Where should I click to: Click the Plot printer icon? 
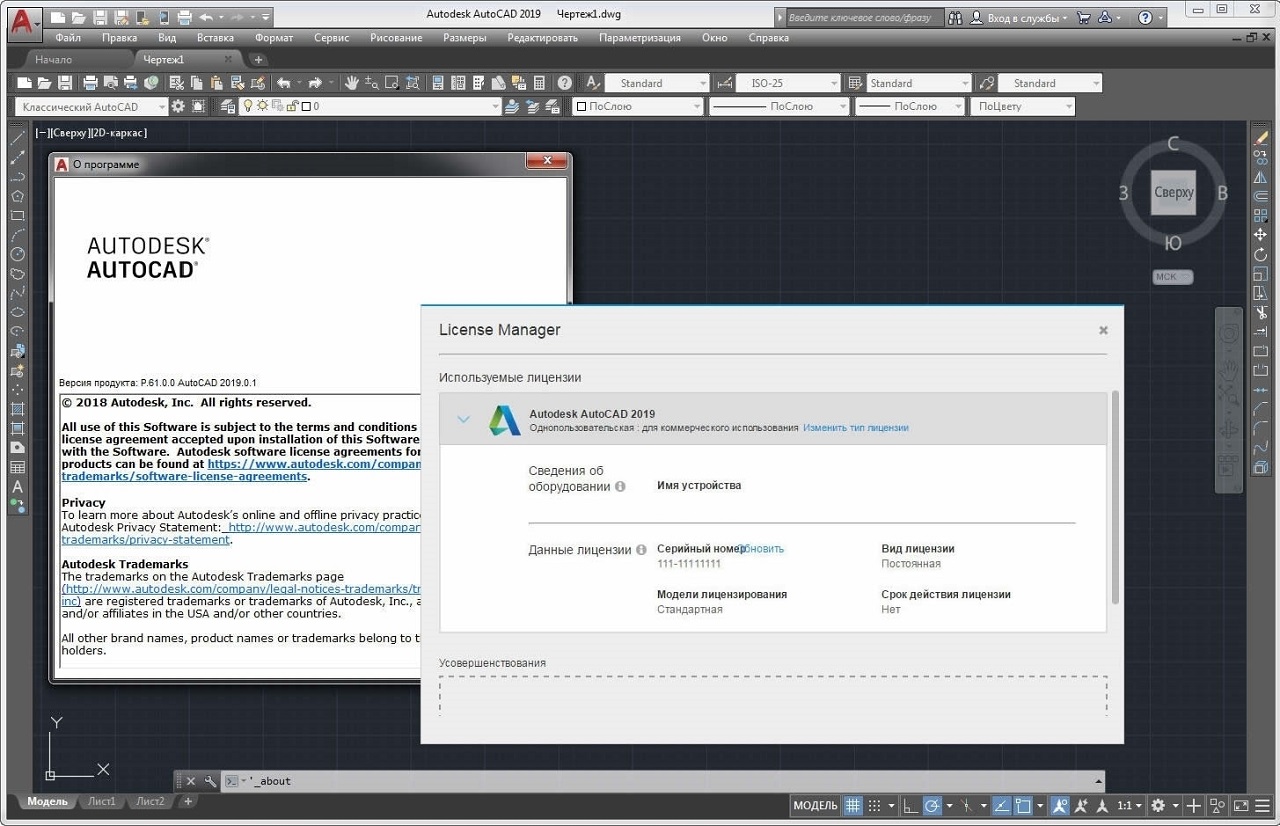pos(90,83)
